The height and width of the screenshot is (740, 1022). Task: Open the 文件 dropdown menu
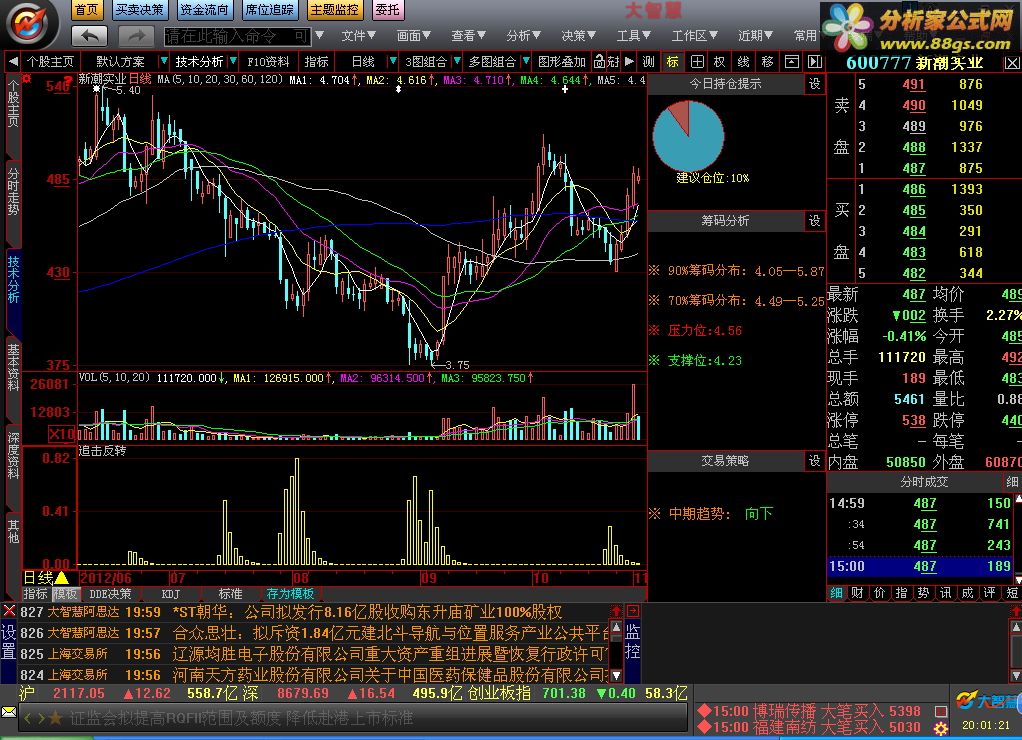tap(358, 35)
